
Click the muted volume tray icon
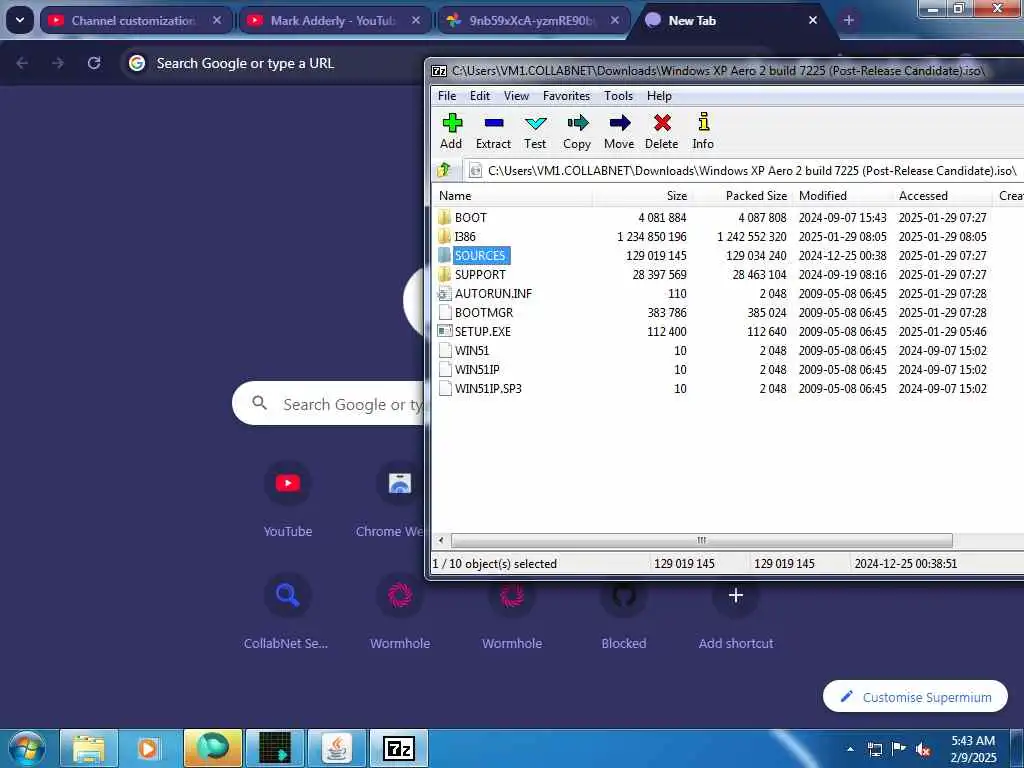point(923,750)
